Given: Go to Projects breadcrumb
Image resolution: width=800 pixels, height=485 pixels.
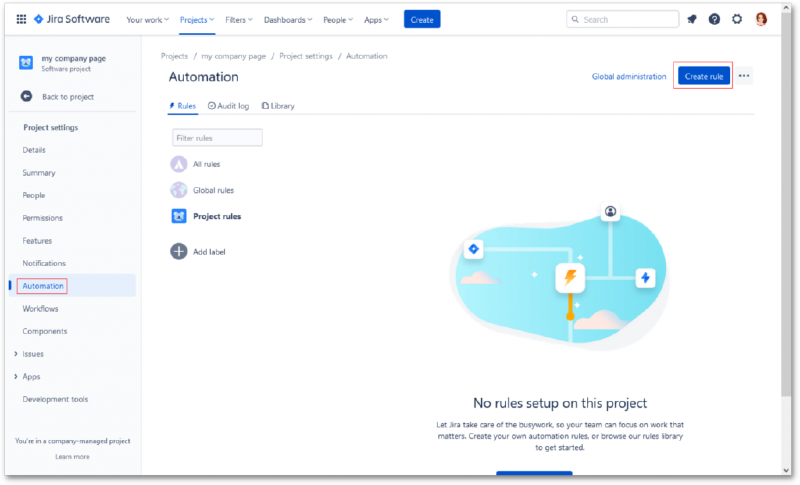Looking at the screenshot, I should tap(174, 56).
